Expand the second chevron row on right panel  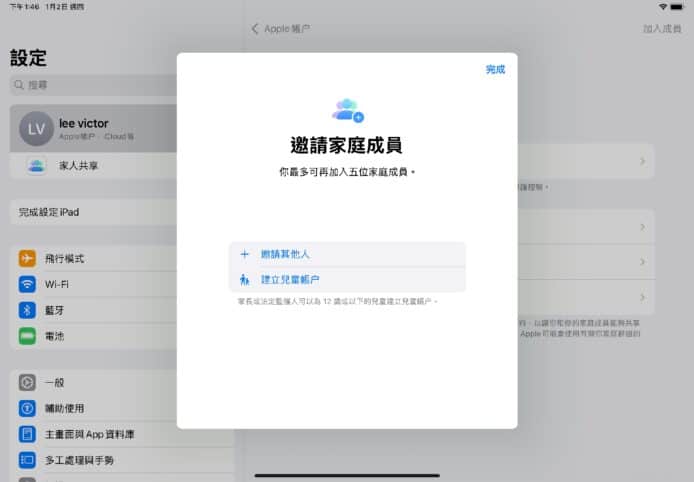point(641,227)
